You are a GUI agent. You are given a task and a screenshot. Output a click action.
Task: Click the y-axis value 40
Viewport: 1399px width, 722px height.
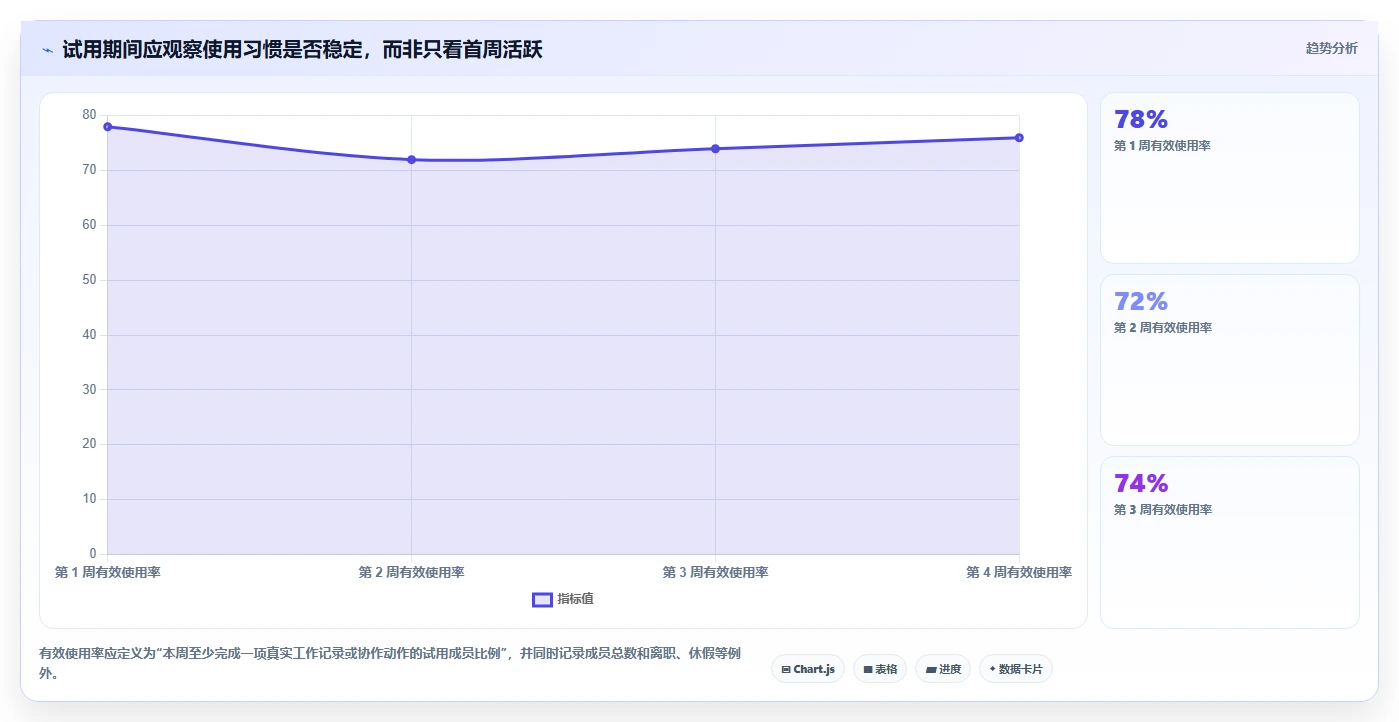[90, 335]
